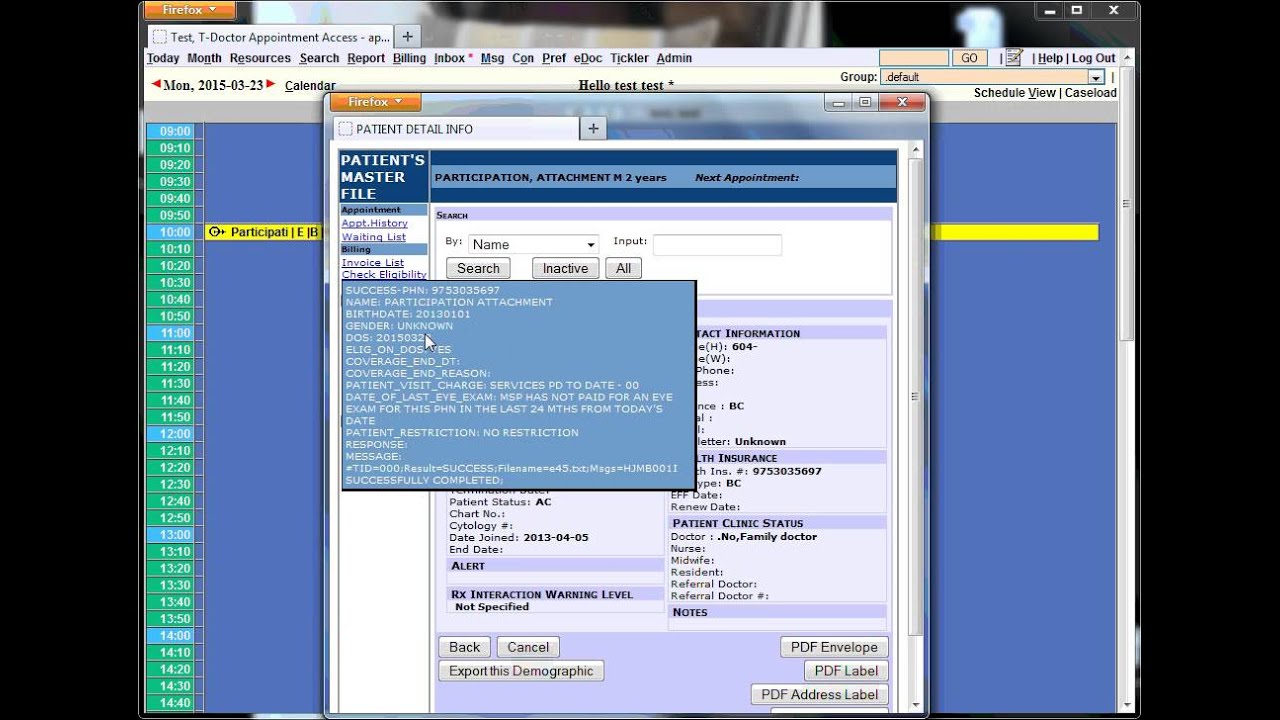The height and width of the screenshot is (720, 1280).
Task: Click the search field beside GO
Action: (914, 58)
